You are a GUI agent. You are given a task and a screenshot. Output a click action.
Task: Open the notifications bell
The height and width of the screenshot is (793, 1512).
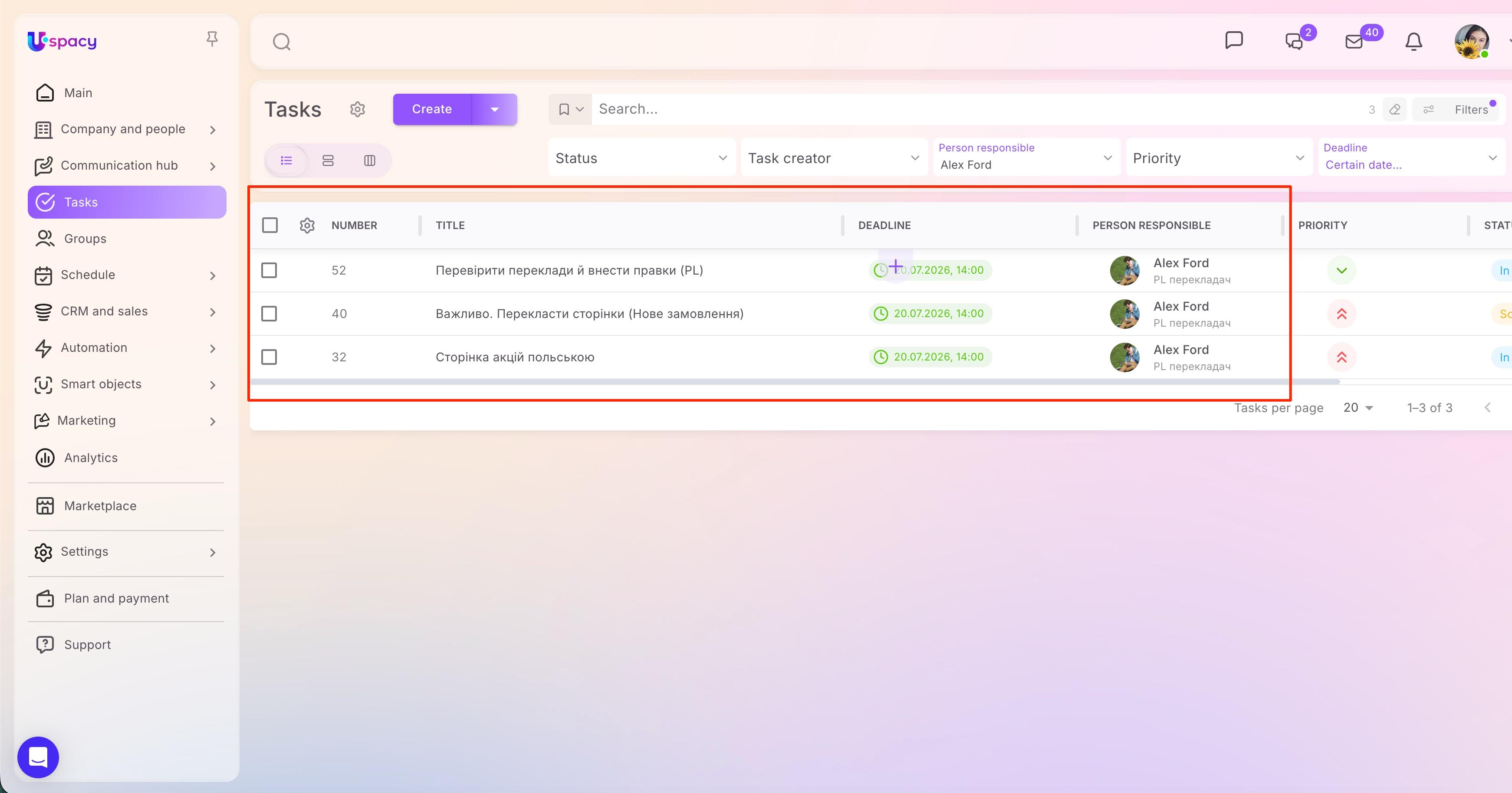pos(1413,42)
